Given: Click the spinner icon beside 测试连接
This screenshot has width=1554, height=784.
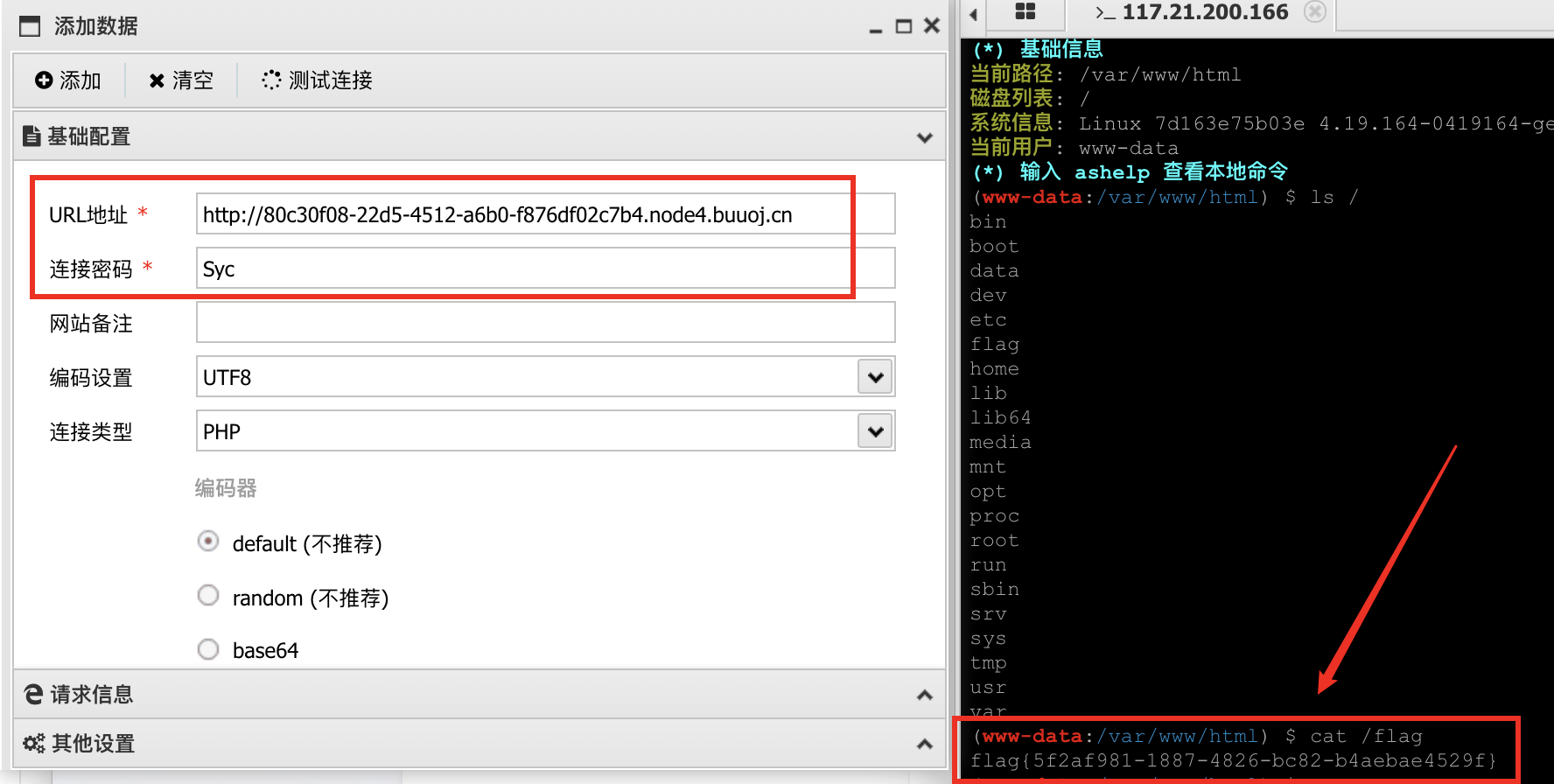Looking at the screenshot, I should click(271, 80).
